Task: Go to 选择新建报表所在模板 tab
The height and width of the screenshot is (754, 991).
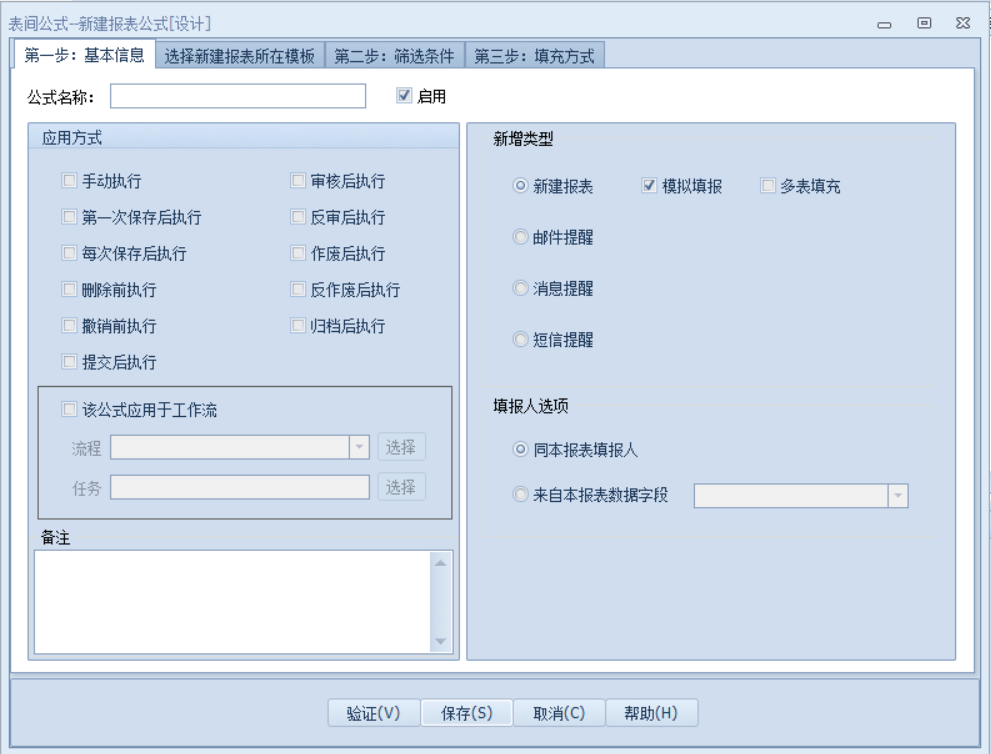Action: pyautogui.click(x=239, y=56)
